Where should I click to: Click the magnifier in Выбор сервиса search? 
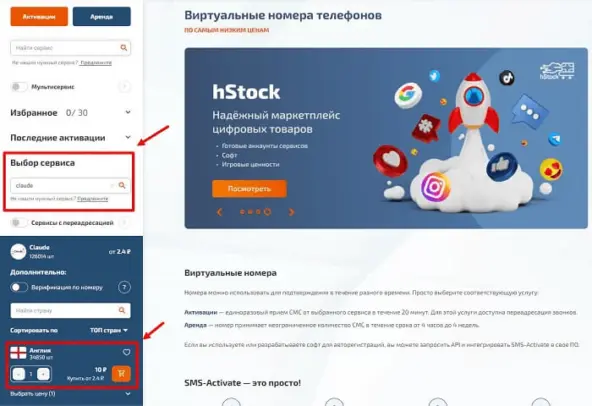[122, 185]
